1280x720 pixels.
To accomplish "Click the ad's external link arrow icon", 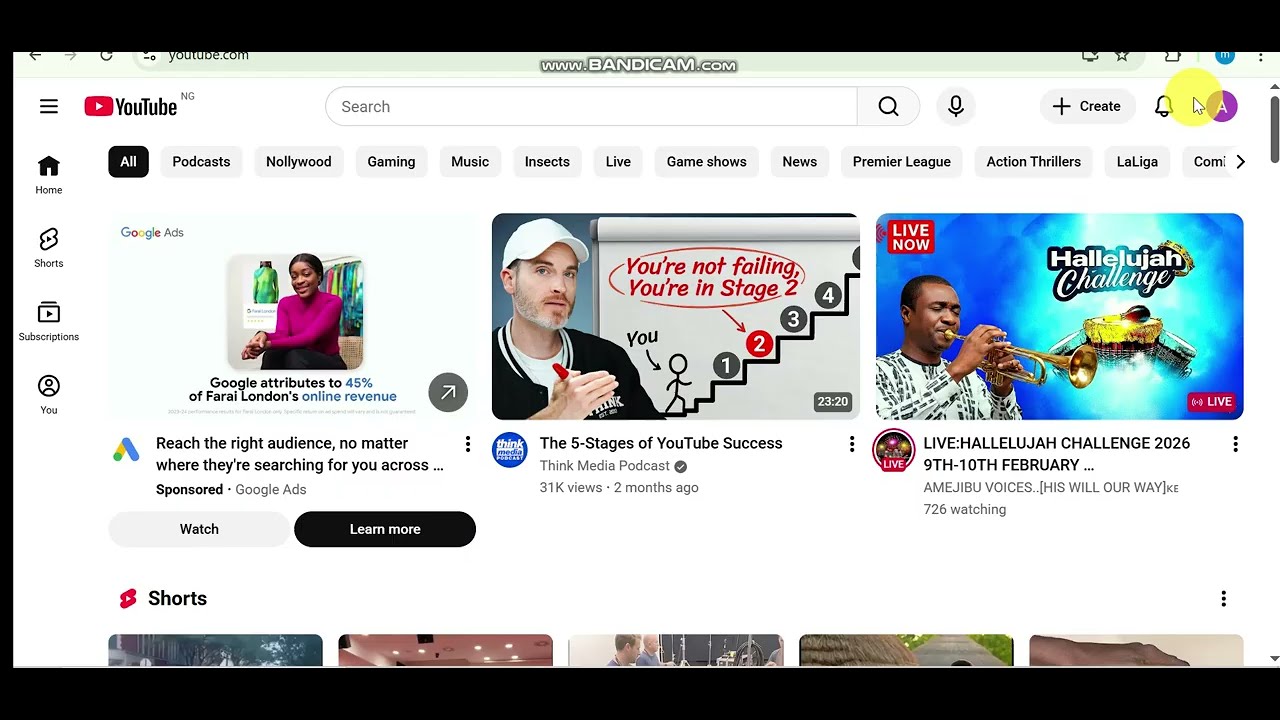I will pos(448,392).
